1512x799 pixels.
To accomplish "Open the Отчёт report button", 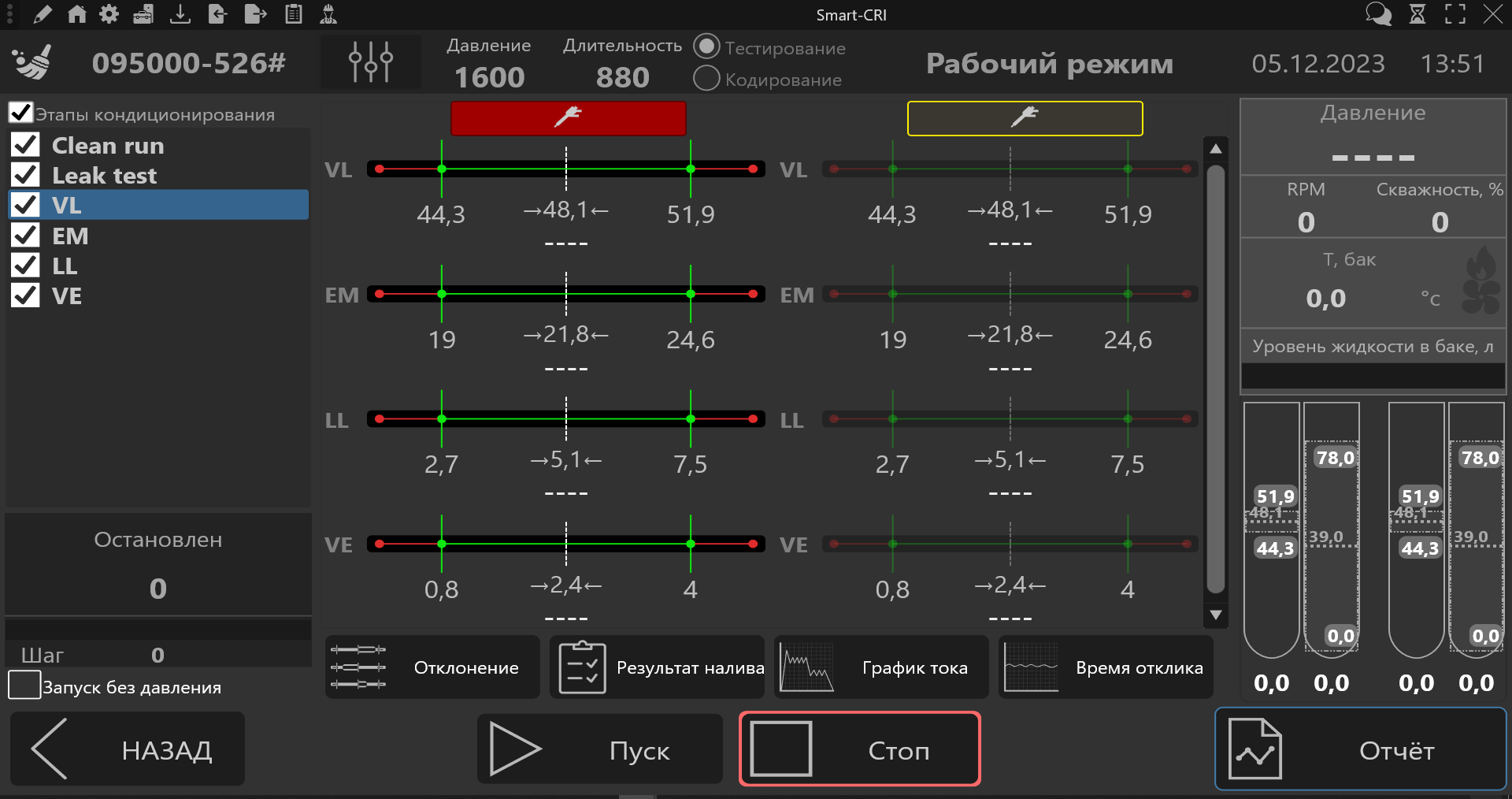I will (1361, 749).
